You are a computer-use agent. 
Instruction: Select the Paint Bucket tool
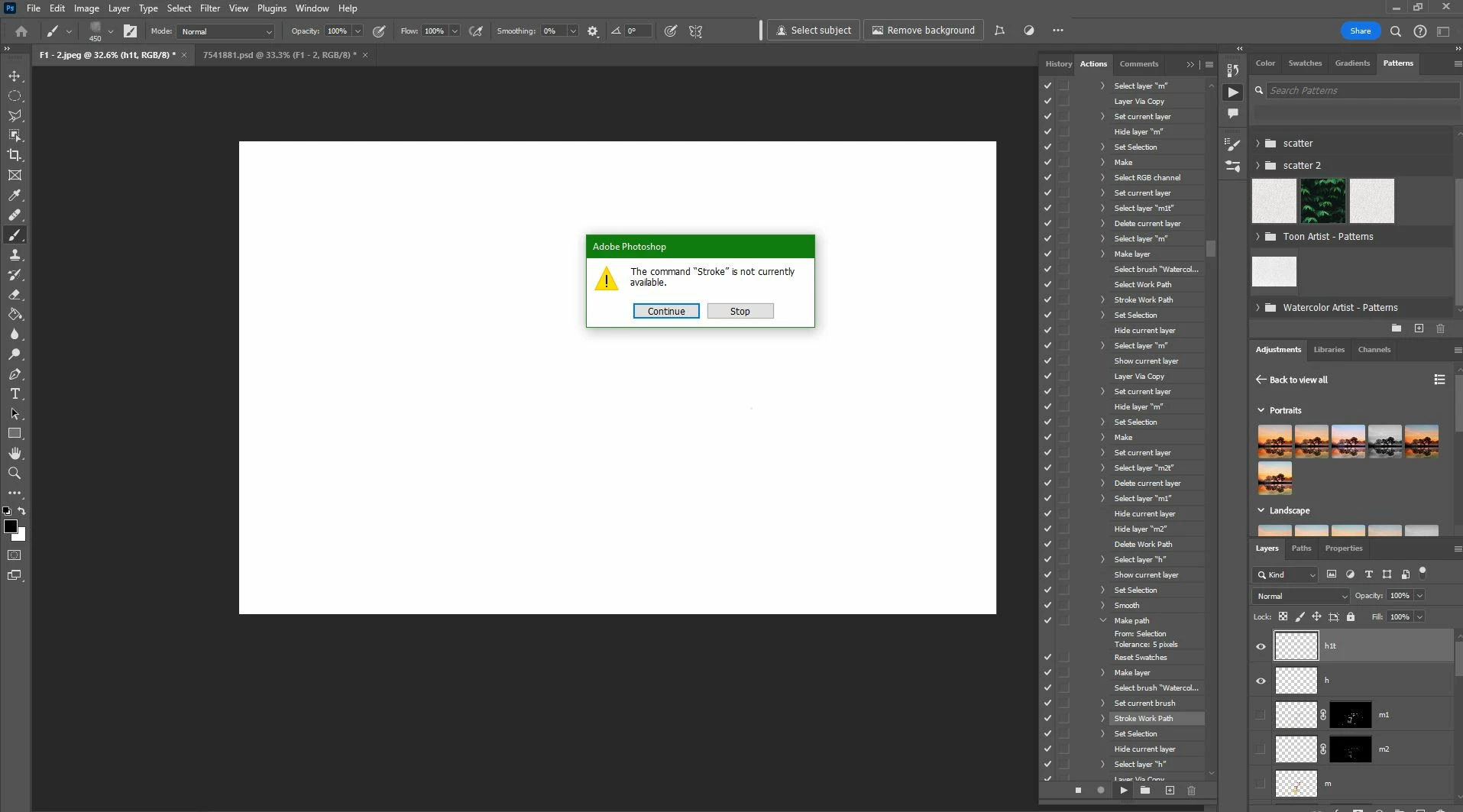tap(15, 315)
